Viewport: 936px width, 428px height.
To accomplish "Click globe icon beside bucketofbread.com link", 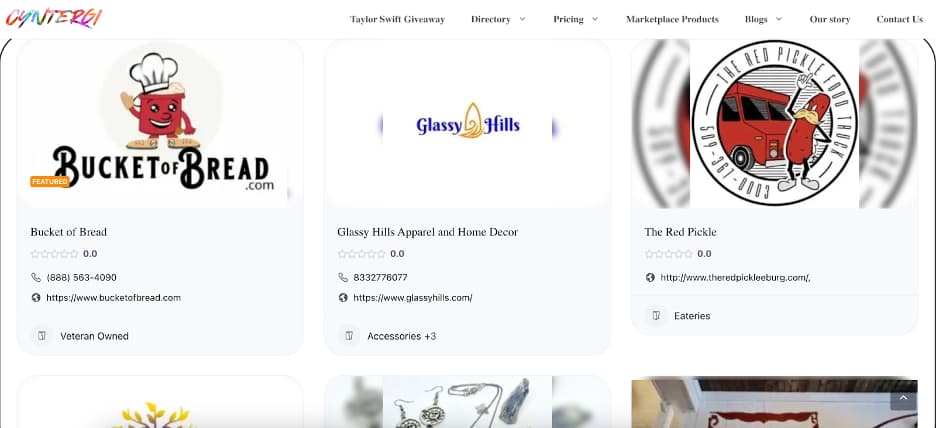I will pos(36,297).
